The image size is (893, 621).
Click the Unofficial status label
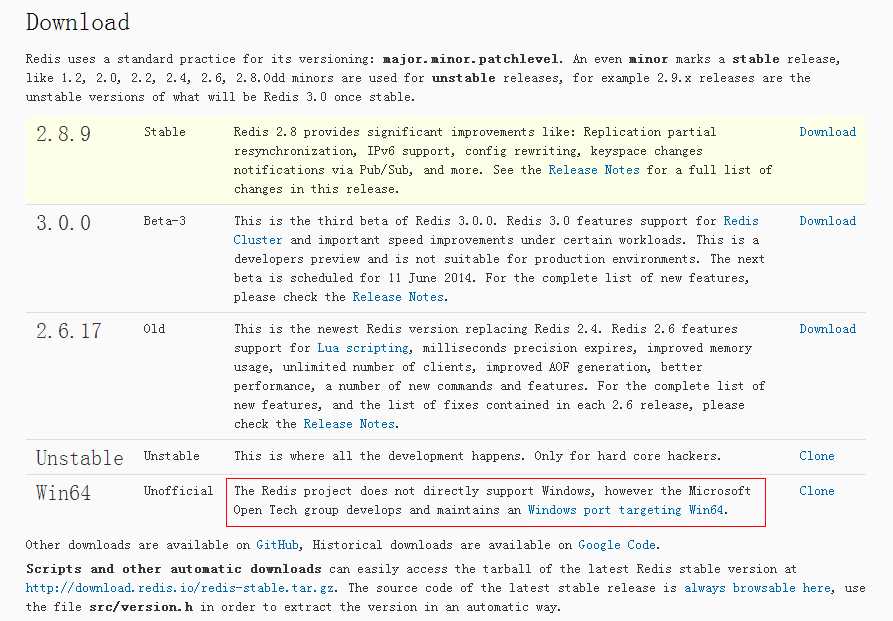pos(178,491)
